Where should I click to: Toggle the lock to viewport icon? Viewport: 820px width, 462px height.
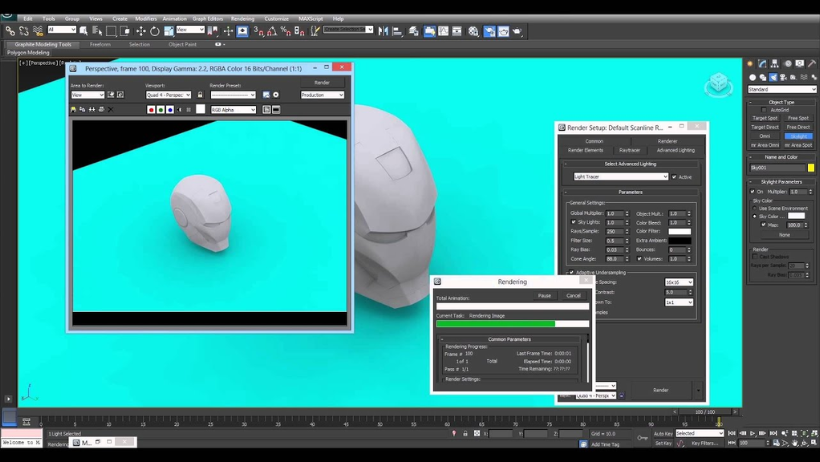200,95
